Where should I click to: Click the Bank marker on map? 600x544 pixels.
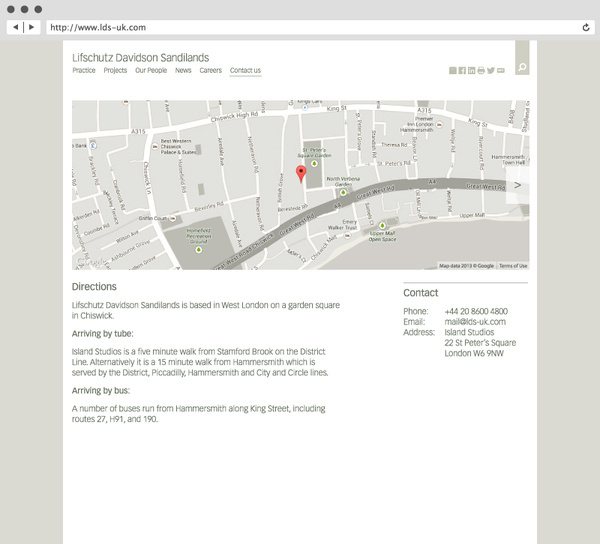click(93, 145)
